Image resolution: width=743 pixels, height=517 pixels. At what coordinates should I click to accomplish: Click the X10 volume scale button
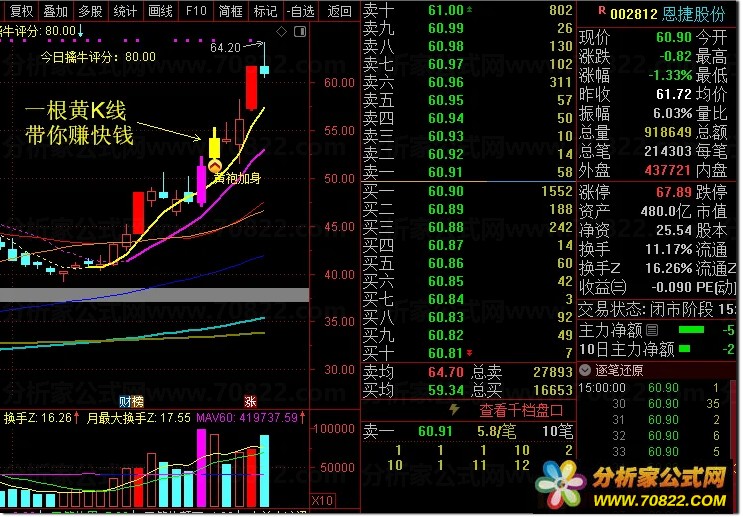[x=322, y=500]
